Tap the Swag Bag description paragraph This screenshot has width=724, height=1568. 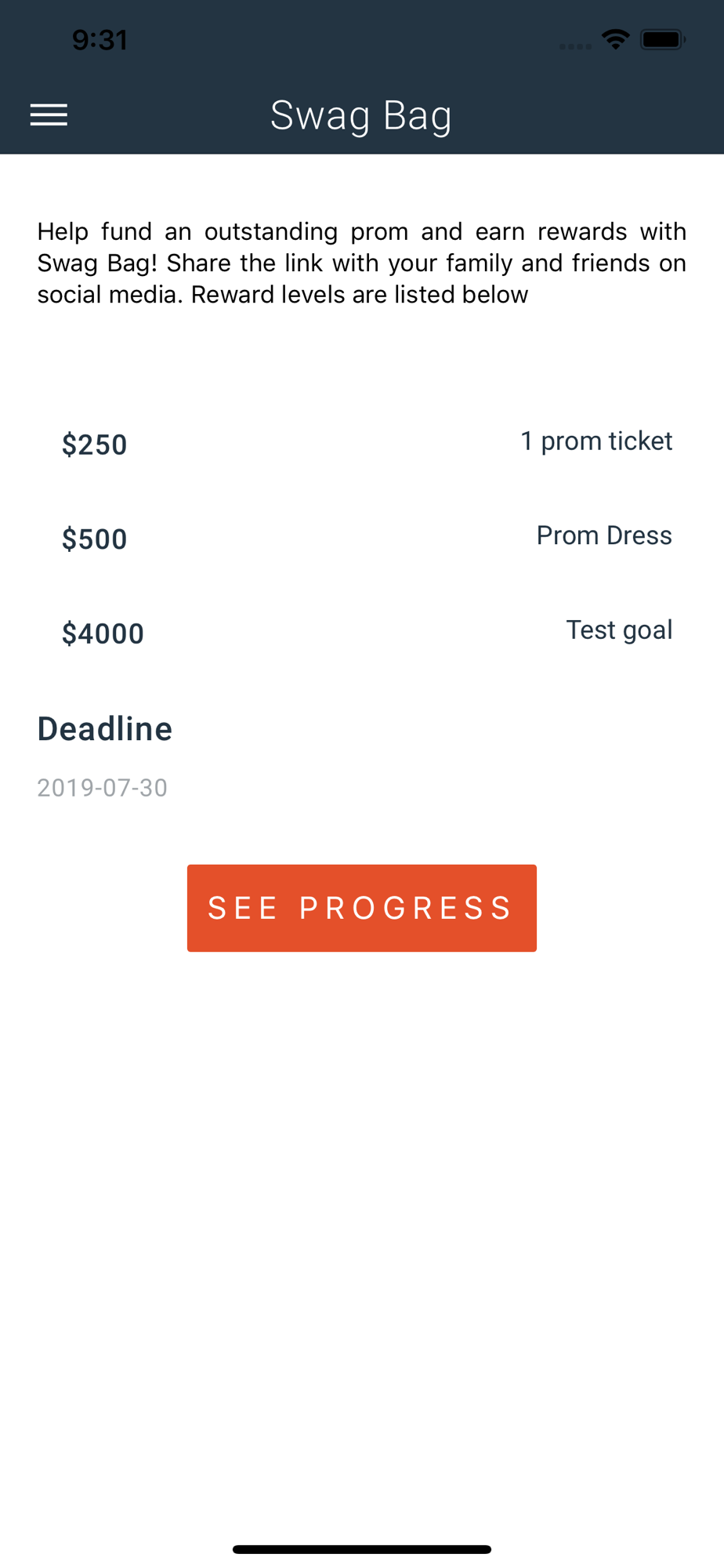(x=361, y=263)
